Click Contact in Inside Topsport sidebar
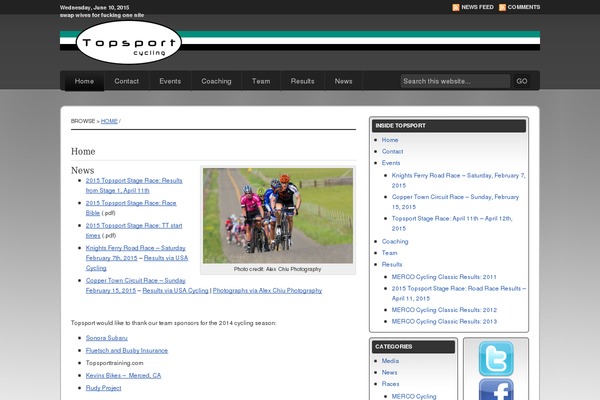 (393, 152)
